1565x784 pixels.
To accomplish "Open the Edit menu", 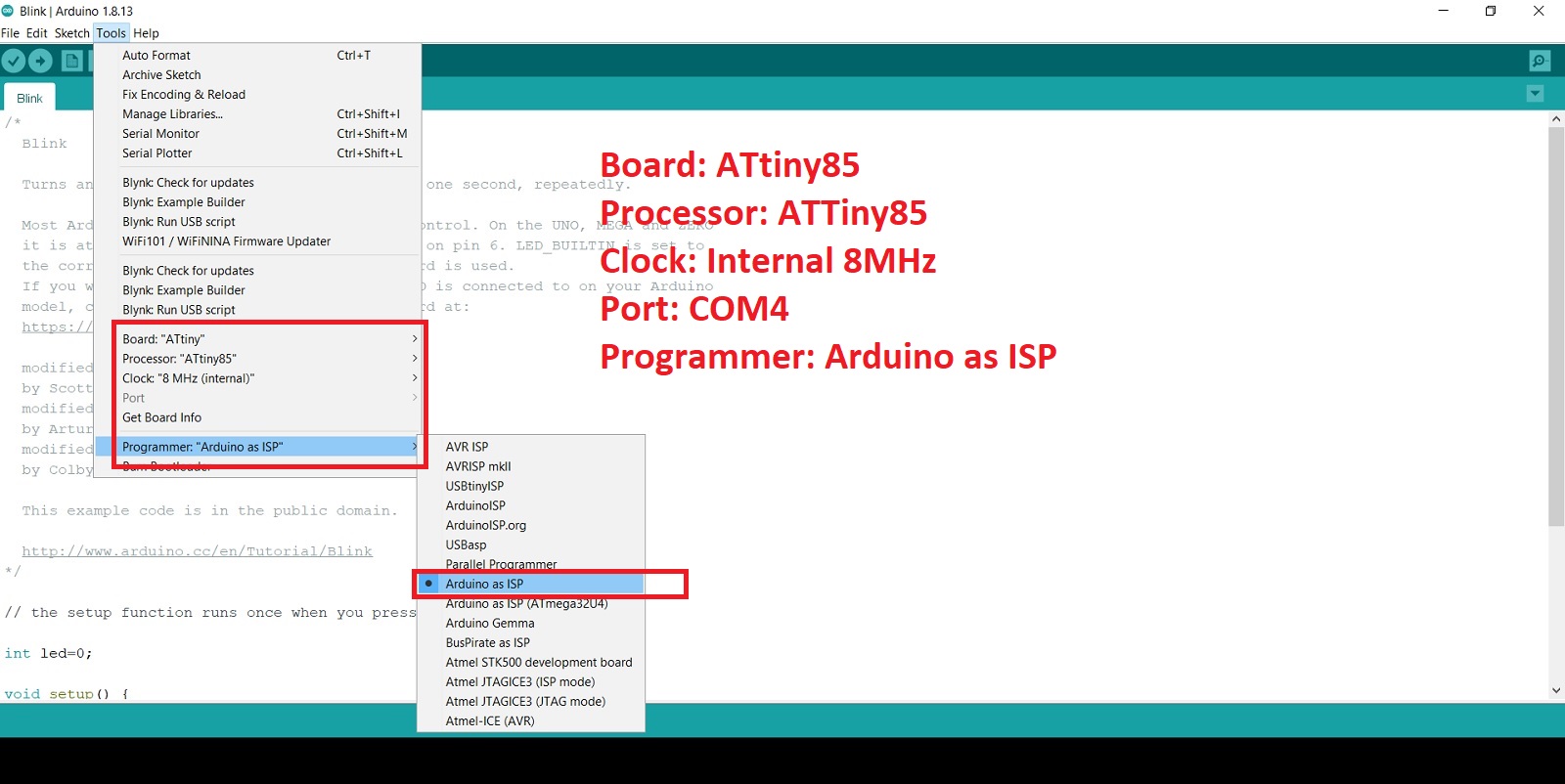I will 37,33.
